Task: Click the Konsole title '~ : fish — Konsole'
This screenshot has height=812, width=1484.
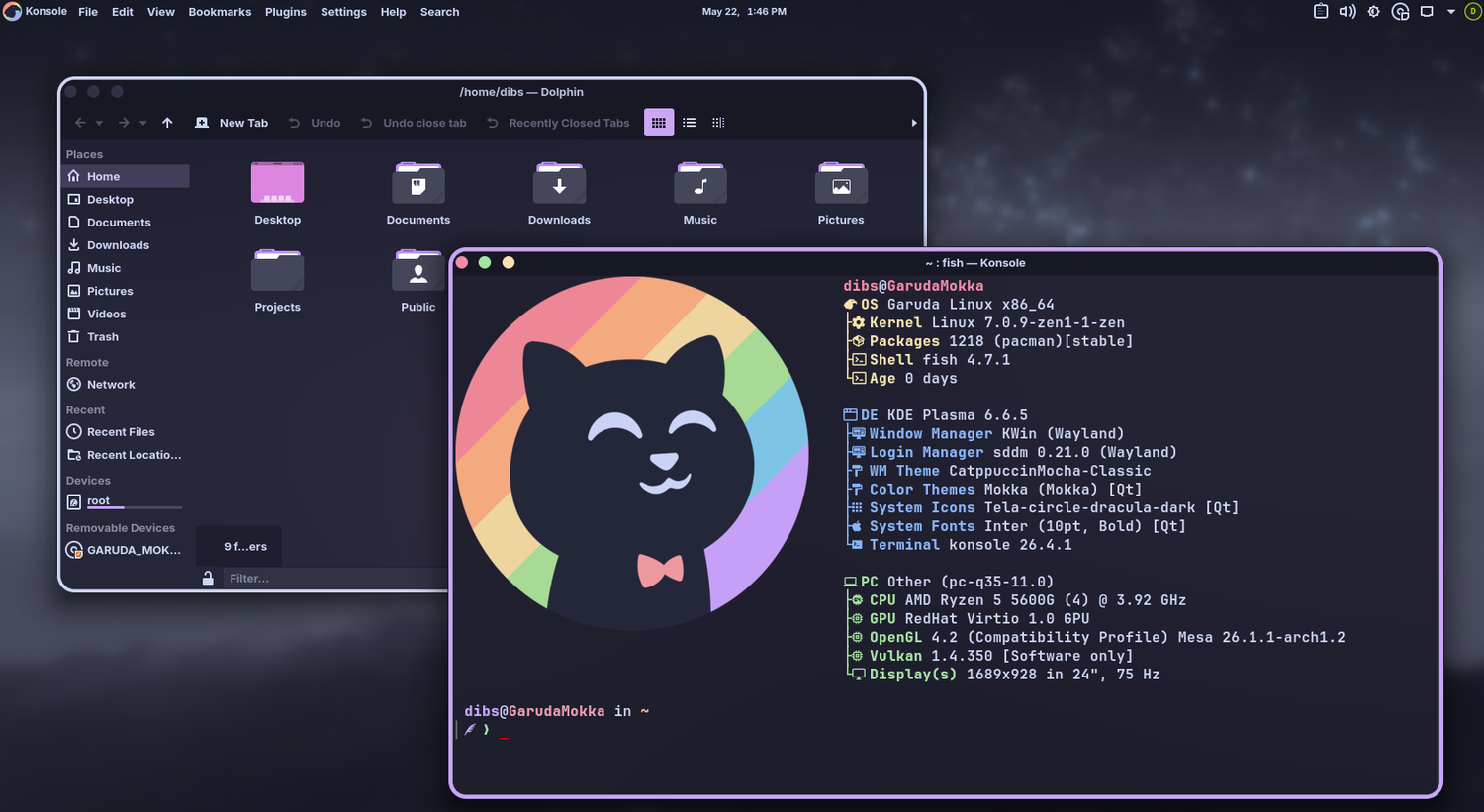Action: tap(975, 263)
